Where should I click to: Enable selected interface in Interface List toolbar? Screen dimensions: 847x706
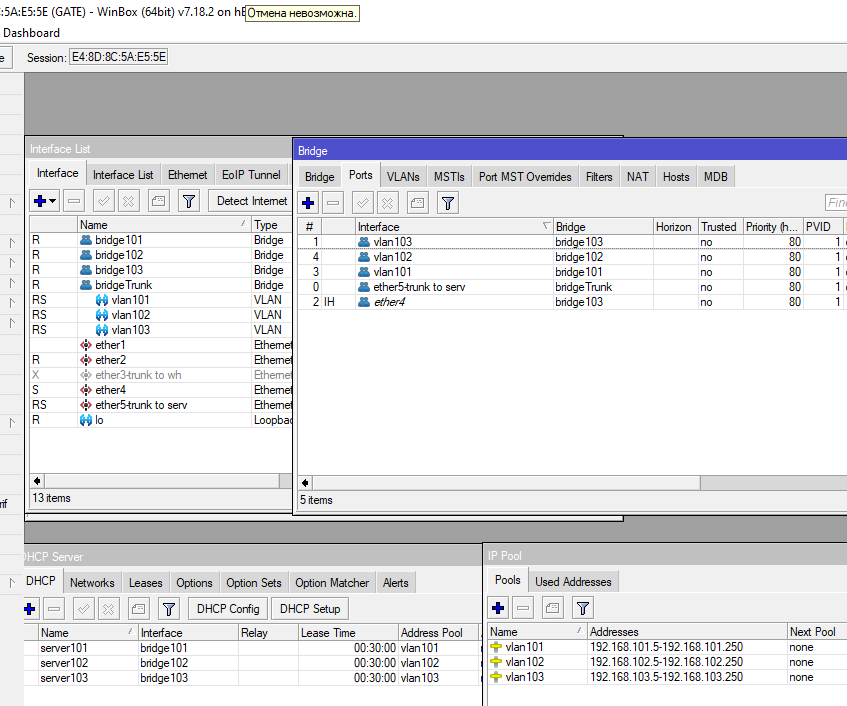tap(103, 201)
